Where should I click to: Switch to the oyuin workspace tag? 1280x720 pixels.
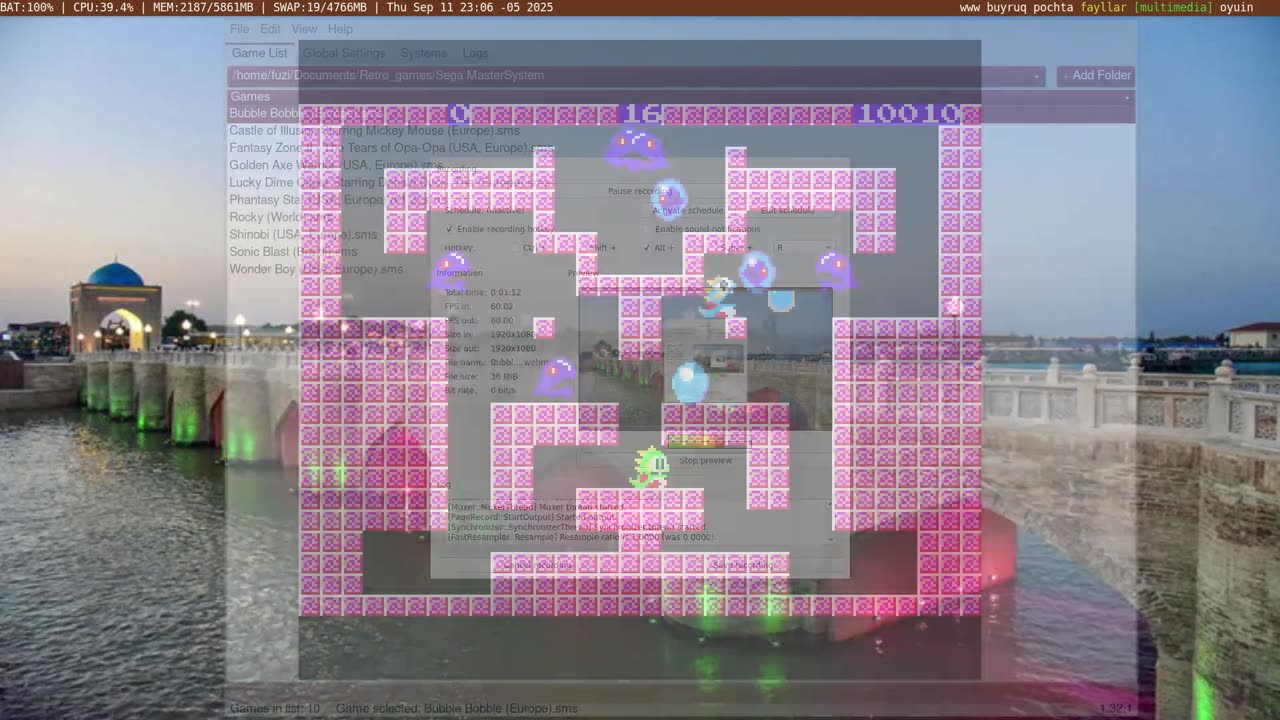point(1236,7)
